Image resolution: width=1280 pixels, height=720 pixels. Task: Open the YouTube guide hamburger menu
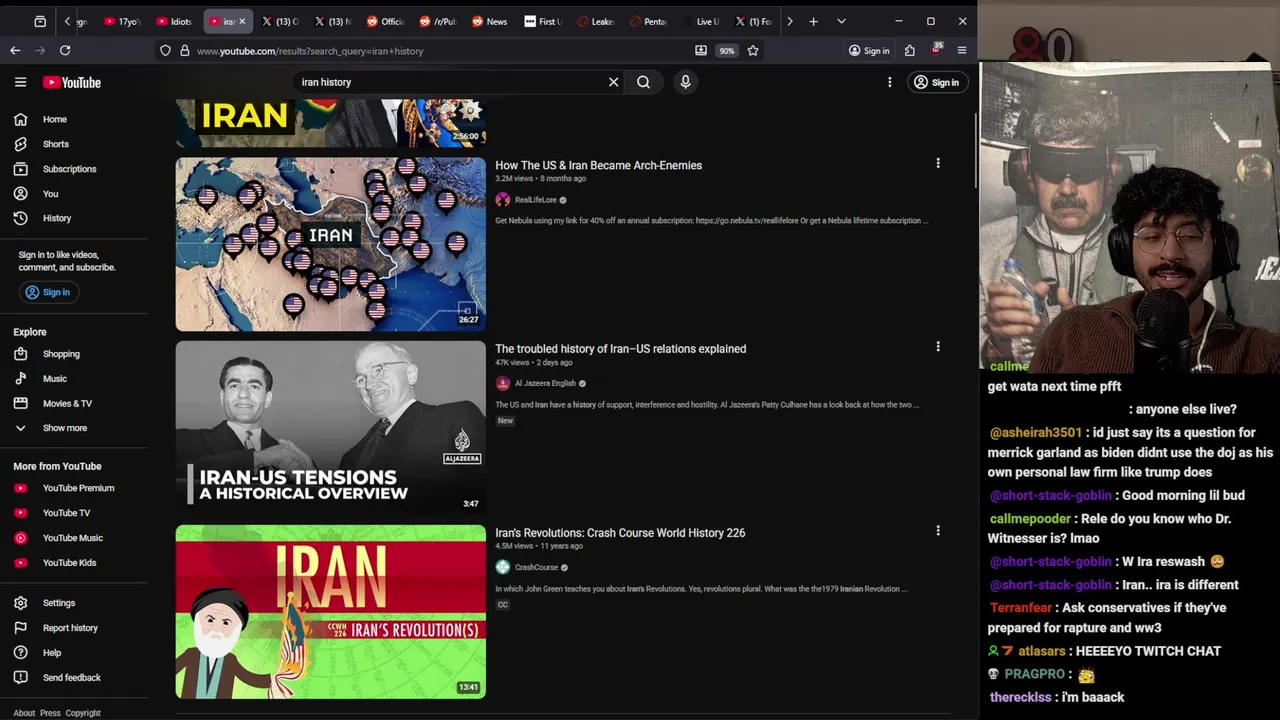tap(20, 82)
